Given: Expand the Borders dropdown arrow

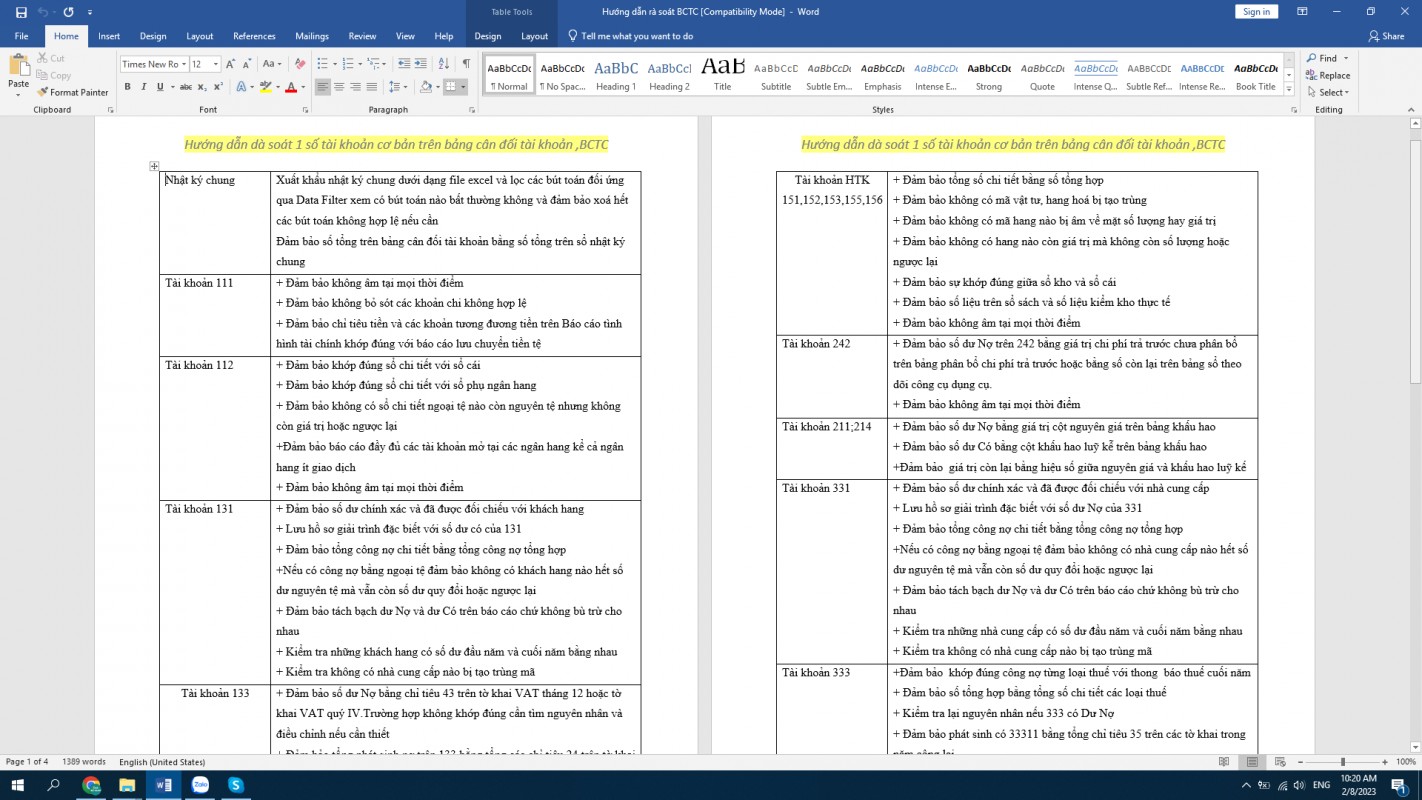Looking at the screenshot, I should (x=463, y=87).
